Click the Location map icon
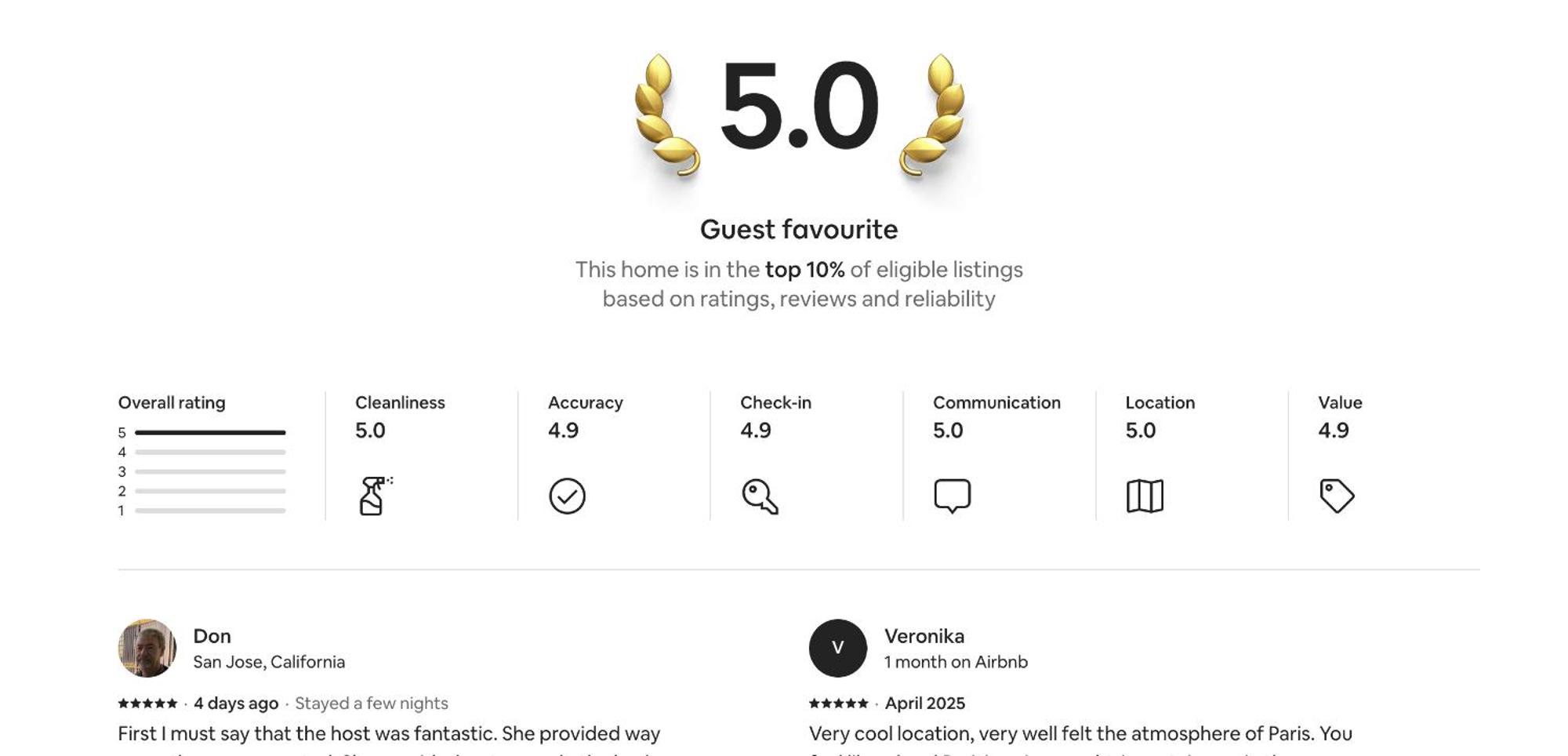Viewport: 1568px width, 756px height. tap(1145, 496)
